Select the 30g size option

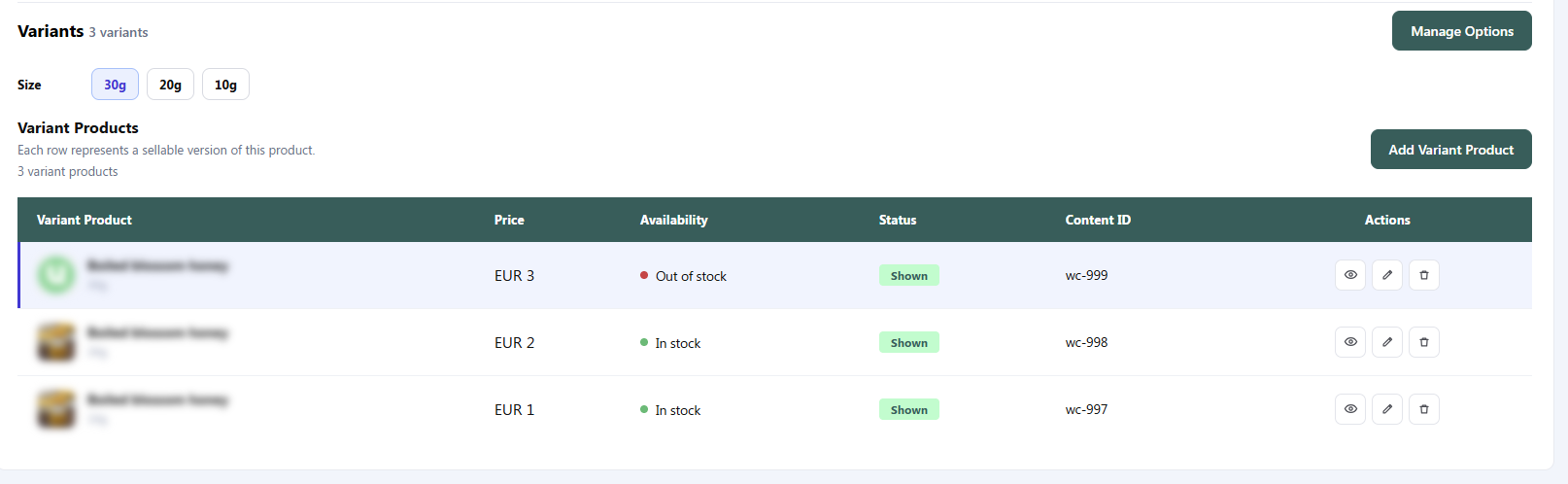(115, 85)
